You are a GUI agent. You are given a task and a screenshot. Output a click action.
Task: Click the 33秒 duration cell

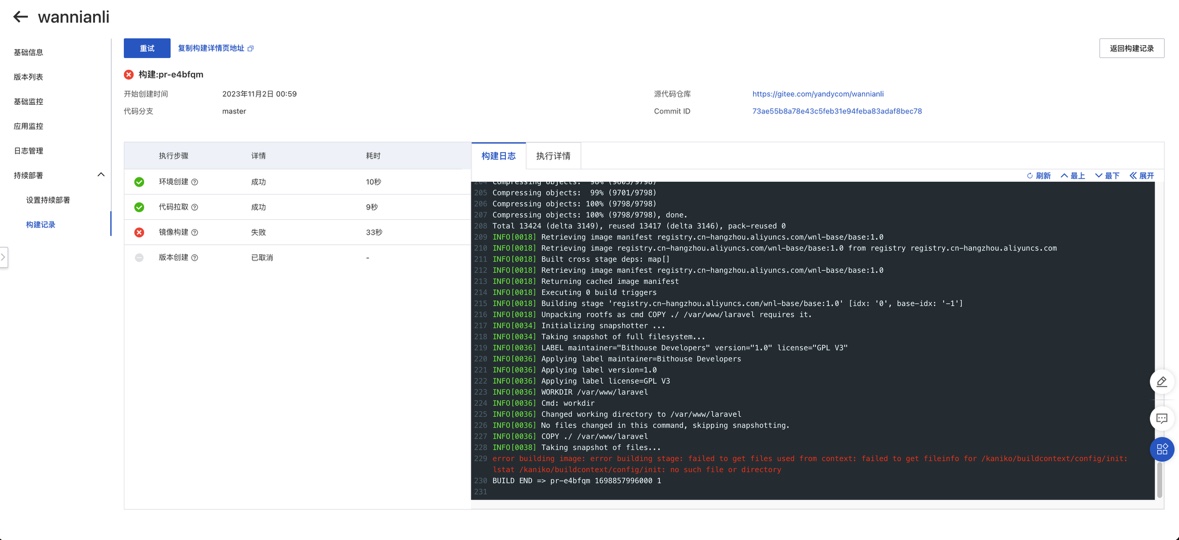coord(374,232)
